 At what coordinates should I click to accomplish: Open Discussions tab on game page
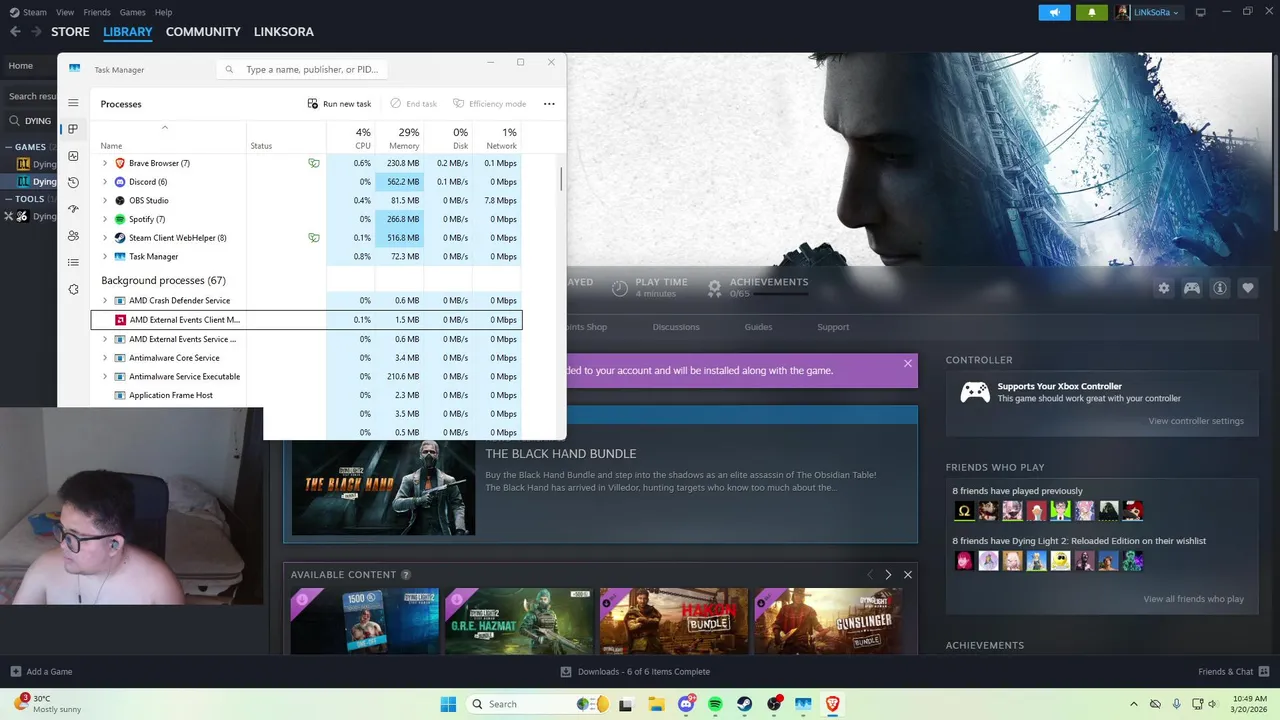pyautogui.click(x=676, y=327)
